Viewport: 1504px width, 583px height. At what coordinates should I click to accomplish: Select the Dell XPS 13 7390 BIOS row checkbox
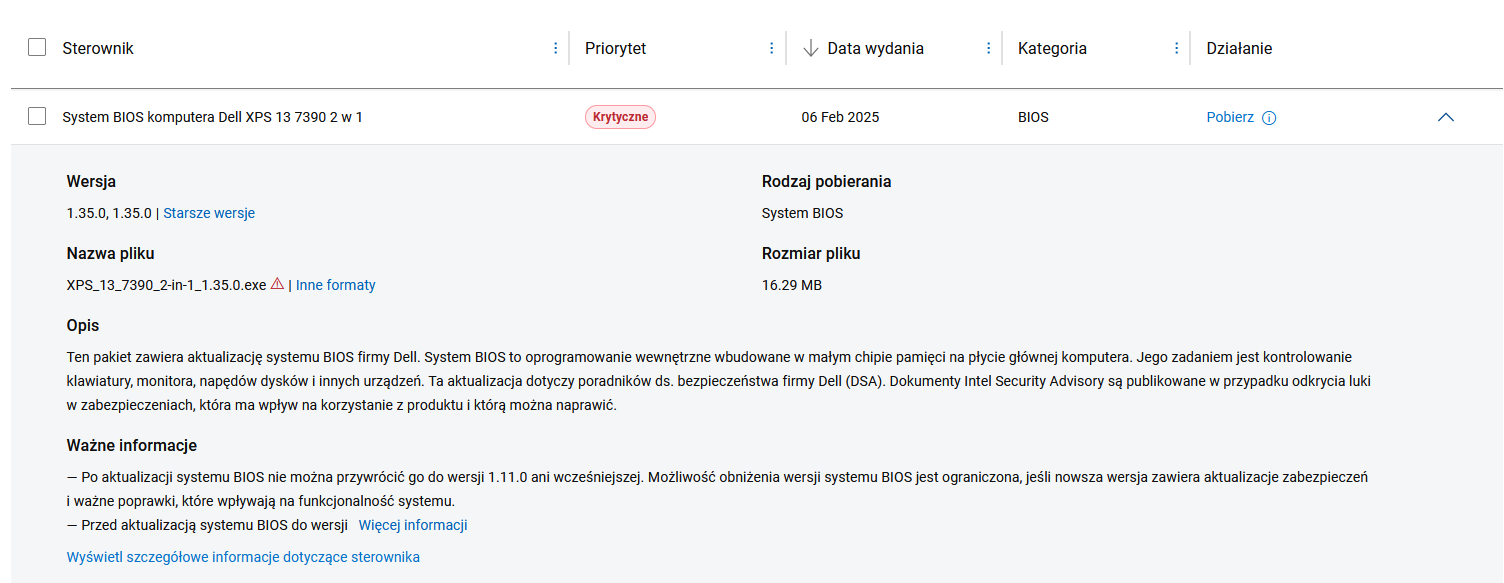click(x=37, y=116)
